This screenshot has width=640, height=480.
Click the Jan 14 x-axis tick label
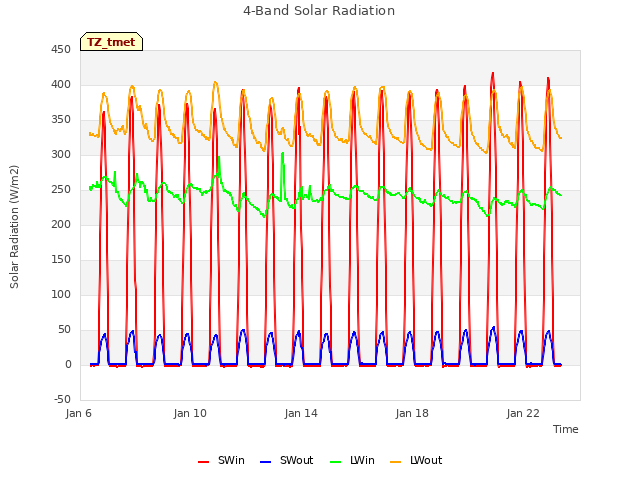pos(301,413)
